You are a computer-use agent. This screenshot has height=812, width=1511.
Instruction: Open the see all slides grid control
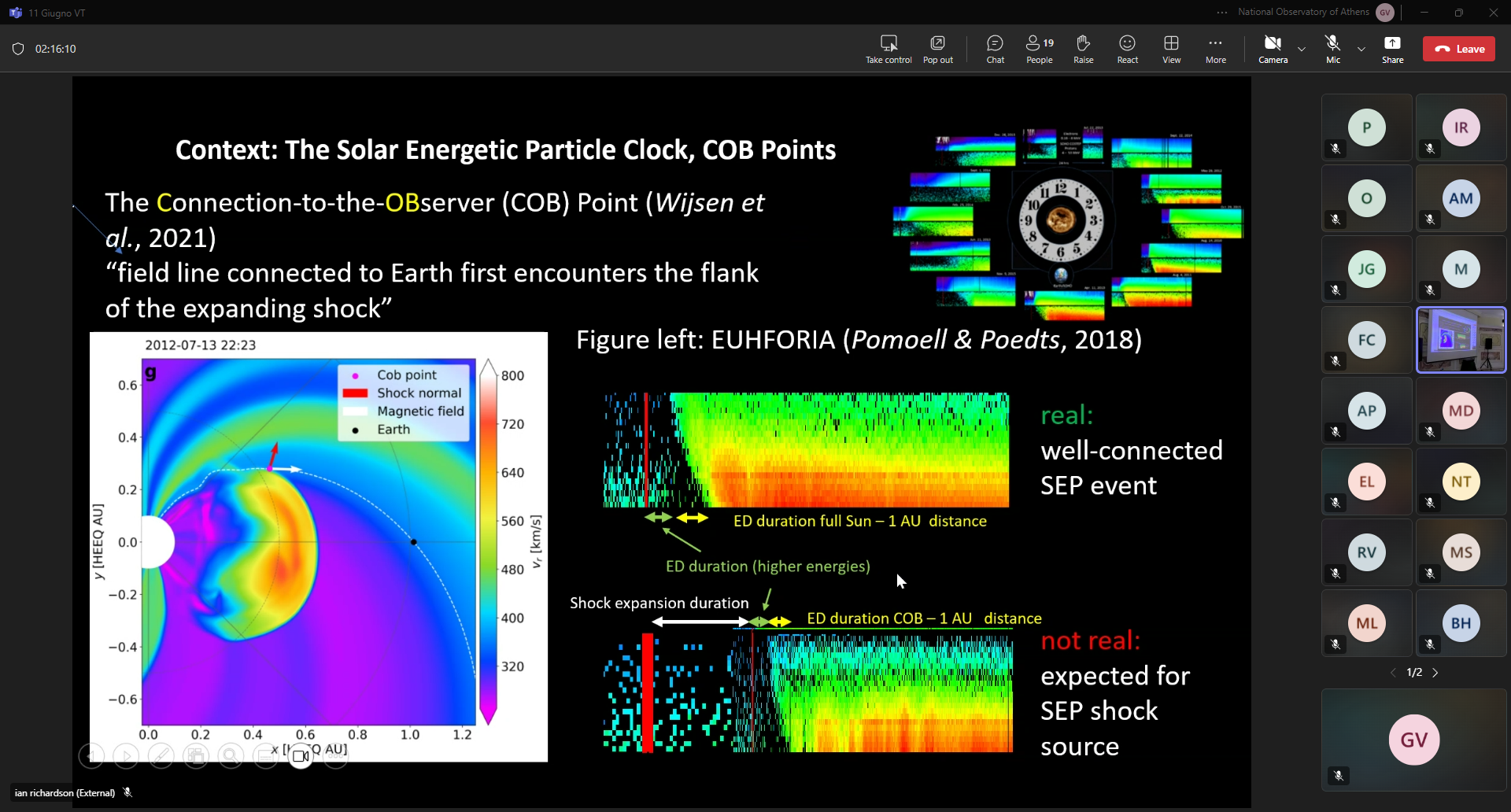[x=196, y=756]
